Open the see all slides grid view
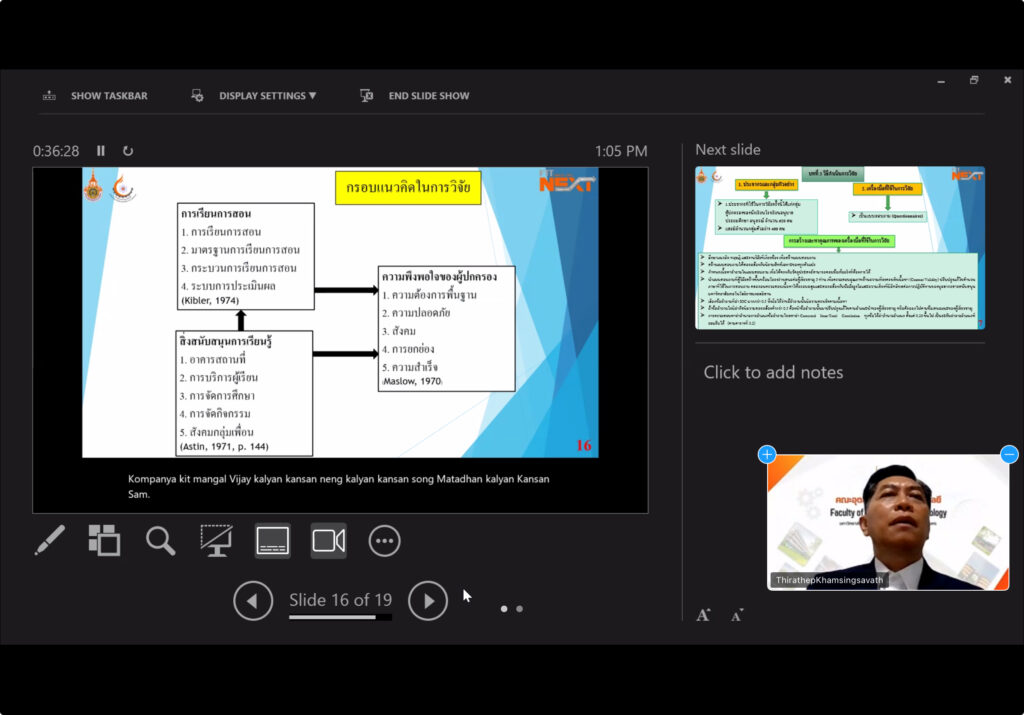The height and width of the screenshot is (715, 1024). click(x=104, y=541)
